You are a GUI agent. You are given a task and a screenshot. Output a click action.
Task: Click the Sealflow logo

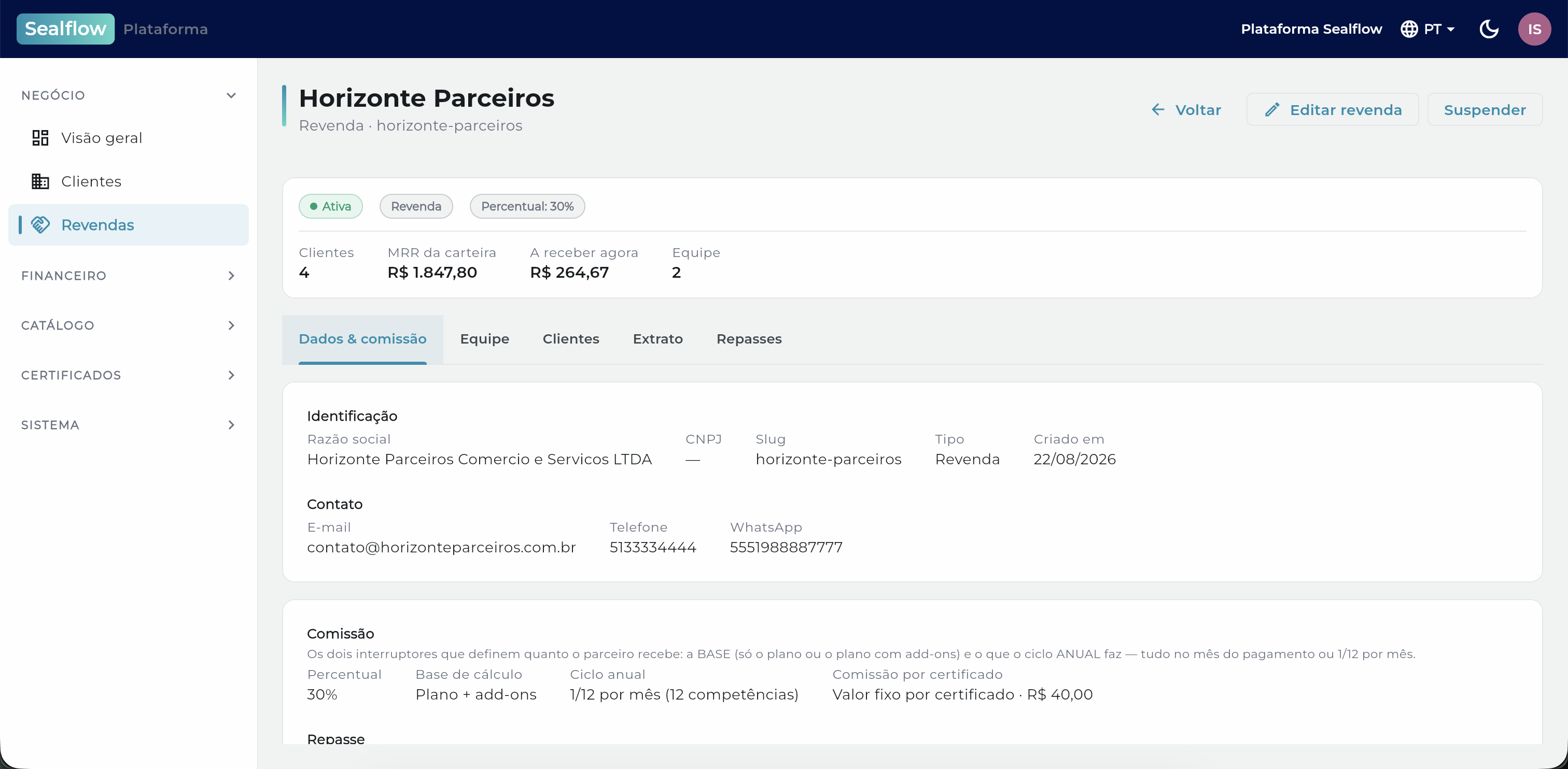(x=65, y=29)
